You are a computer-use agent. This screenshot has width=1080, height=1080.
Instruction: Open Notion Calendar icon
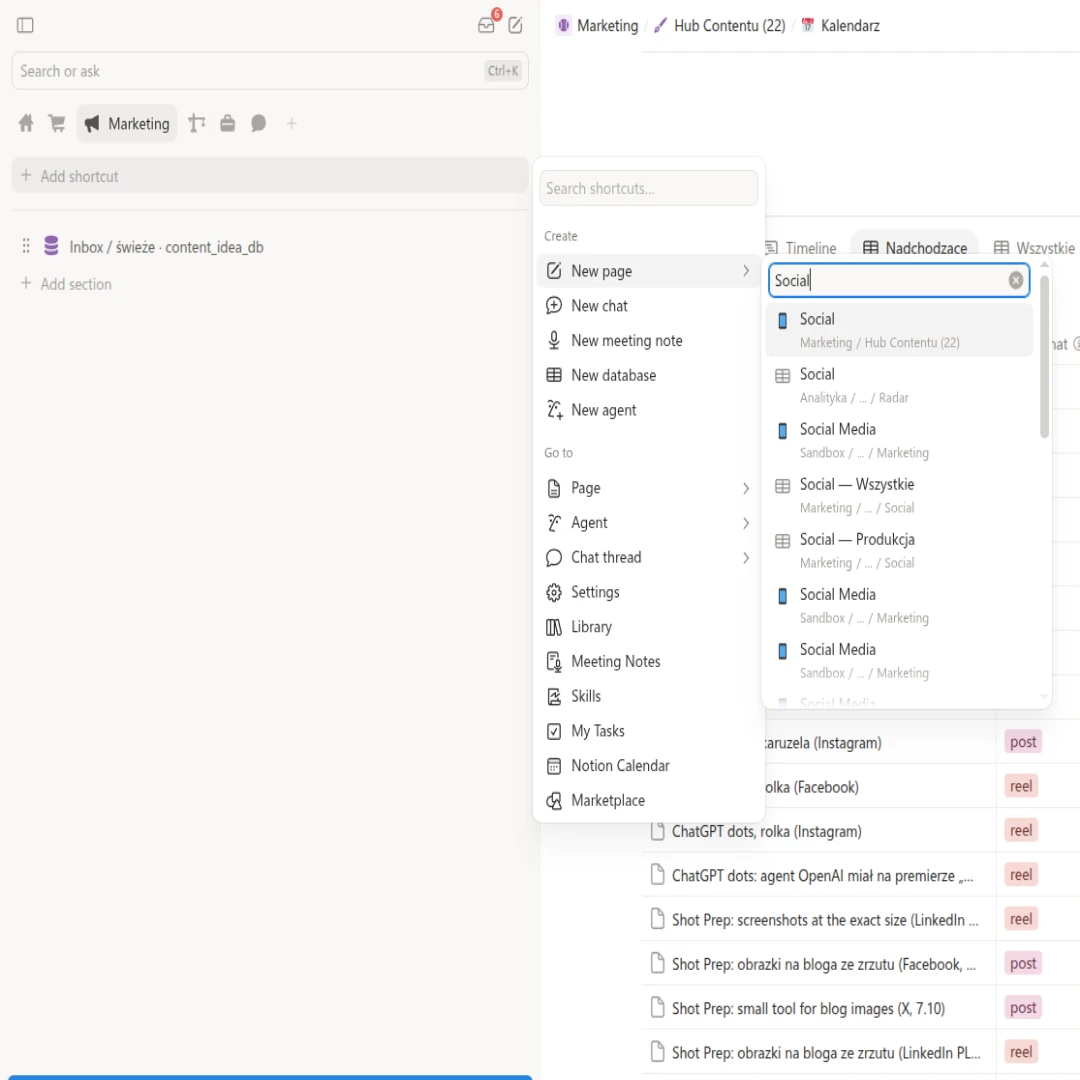click(x=554, y=766)
